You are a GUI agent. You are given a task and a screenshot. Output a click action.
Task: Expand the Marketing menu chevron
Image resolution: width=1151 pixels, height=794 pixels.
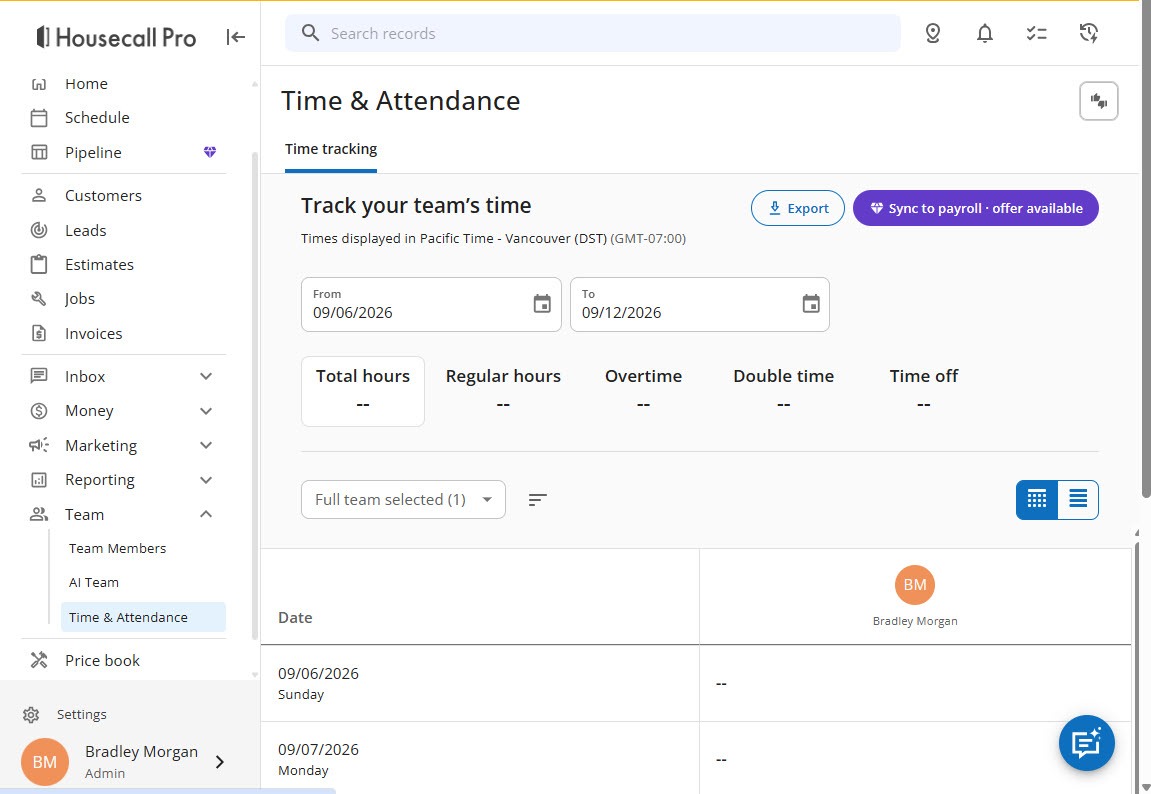pos(206,445)
